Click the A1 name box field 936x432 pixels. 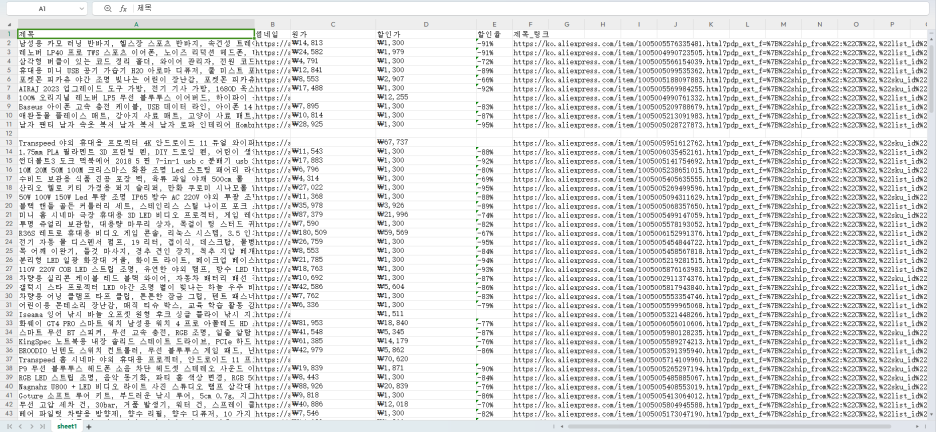(x=42, y=9)
